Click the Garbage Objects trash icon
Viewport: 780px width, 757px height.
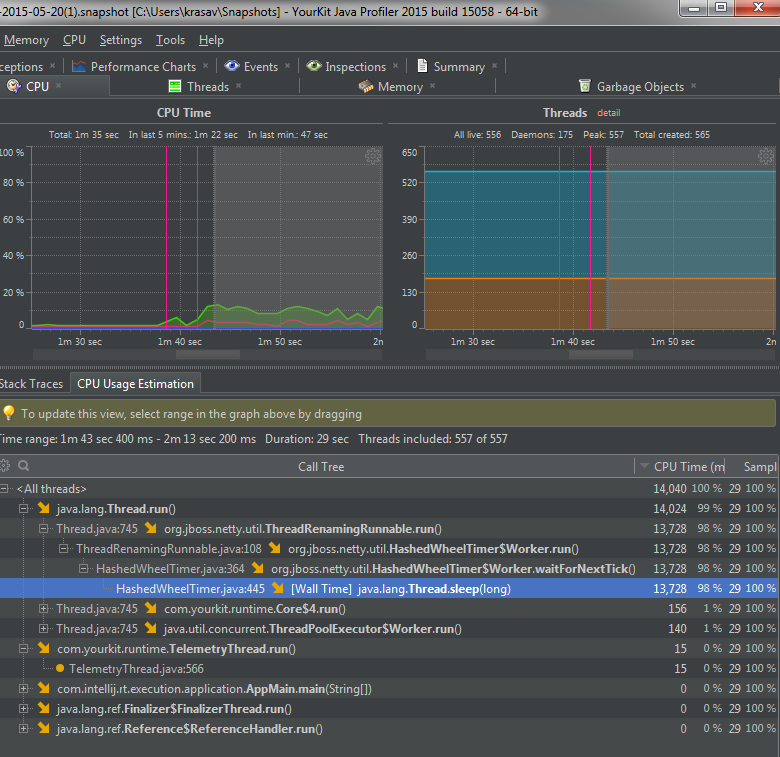(585, 86)
